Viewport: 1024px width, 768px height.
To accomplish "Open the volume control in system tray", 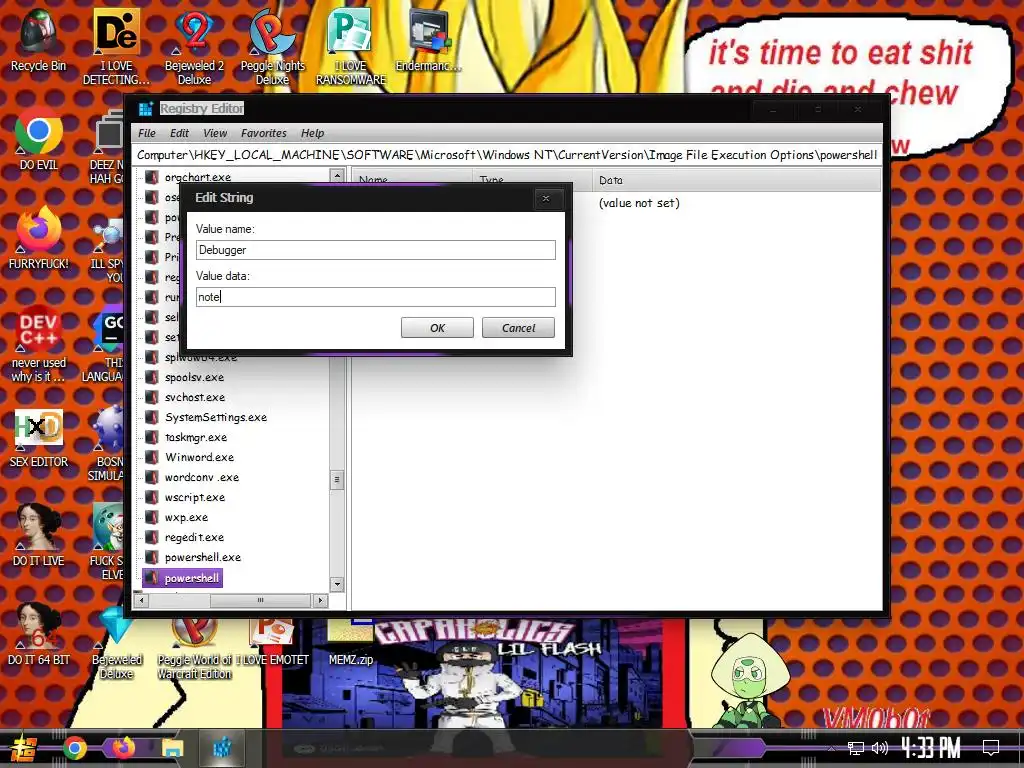I will [x=880, y=748].
